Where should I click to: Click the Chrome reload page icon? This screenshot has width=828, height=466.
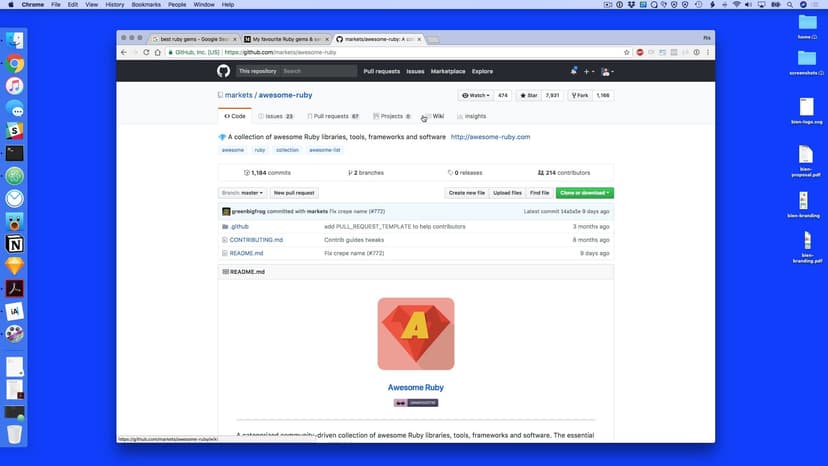[x=146, y=52]
